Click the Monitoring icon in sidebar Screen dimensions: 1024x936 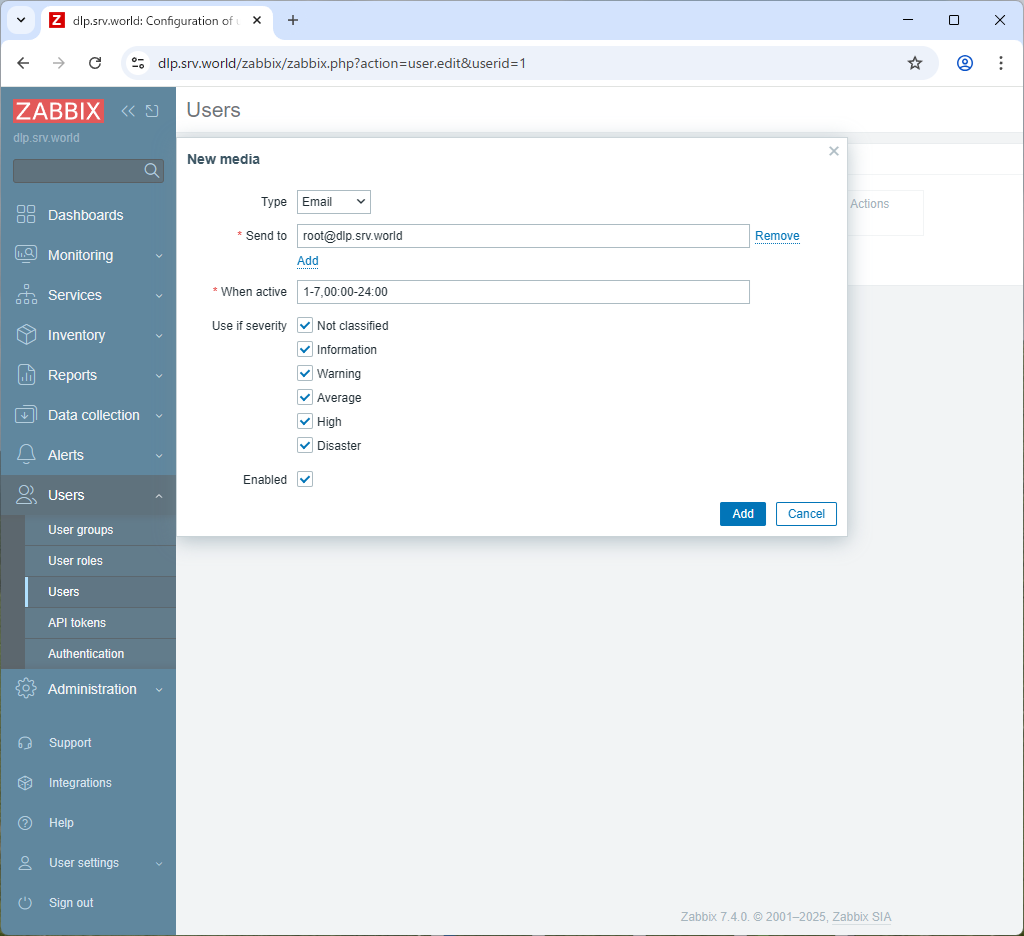coord(26,255)
